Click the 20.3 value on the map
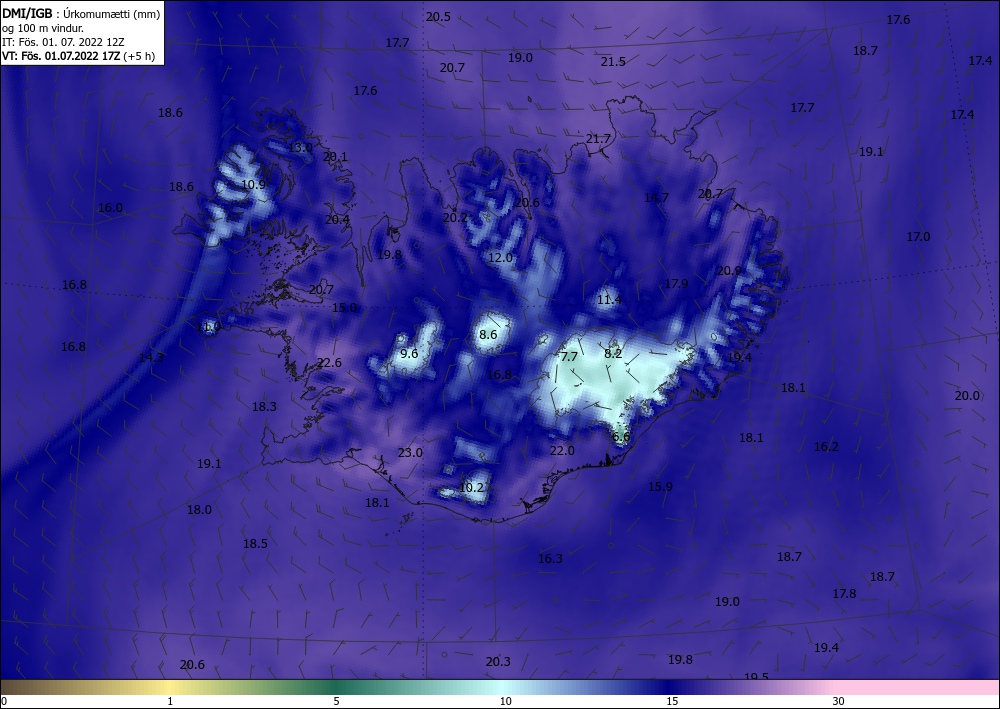1000x709 pixels. [x=498, y=661]
